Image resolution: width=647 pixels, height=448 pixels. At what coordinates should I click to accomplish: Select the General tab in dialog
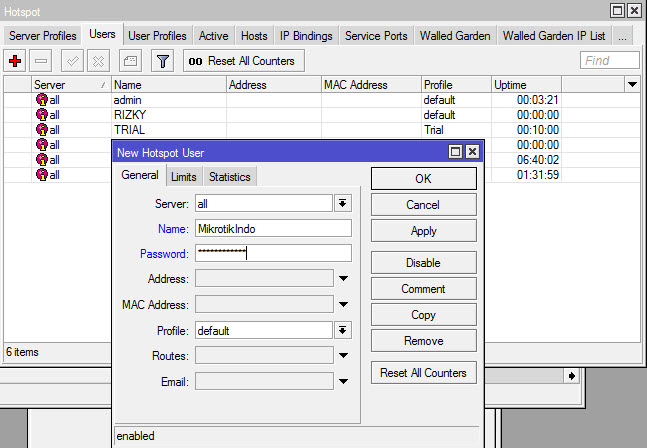coord(139,175)
